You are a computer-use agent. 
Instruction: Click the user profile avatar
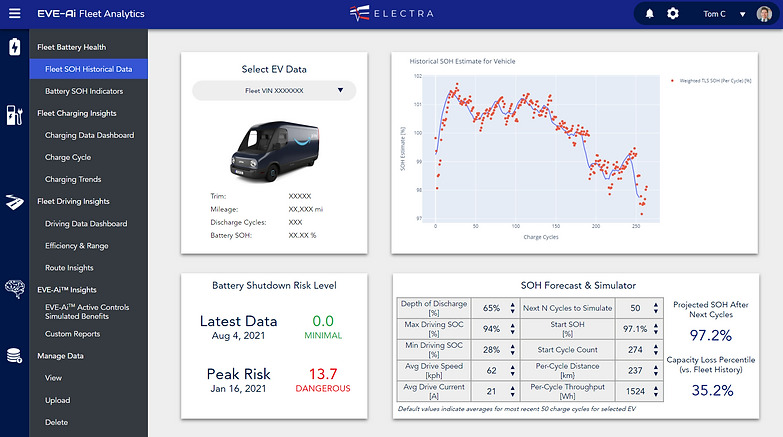764,14
